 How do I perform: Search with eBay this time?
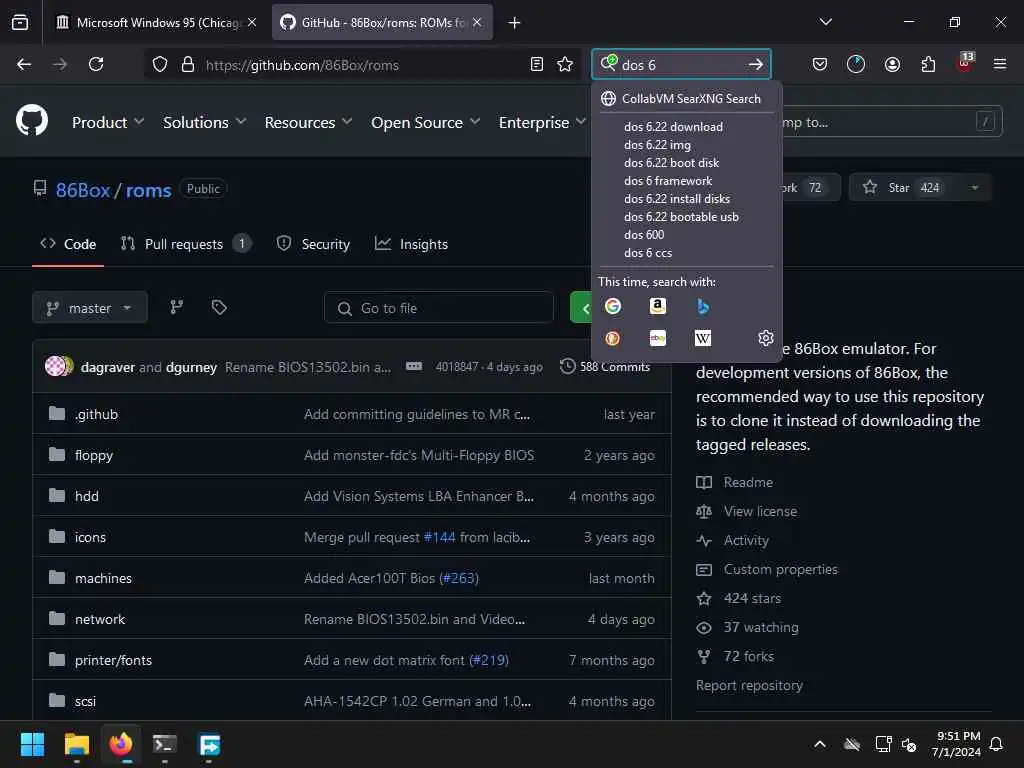point(658,338)
